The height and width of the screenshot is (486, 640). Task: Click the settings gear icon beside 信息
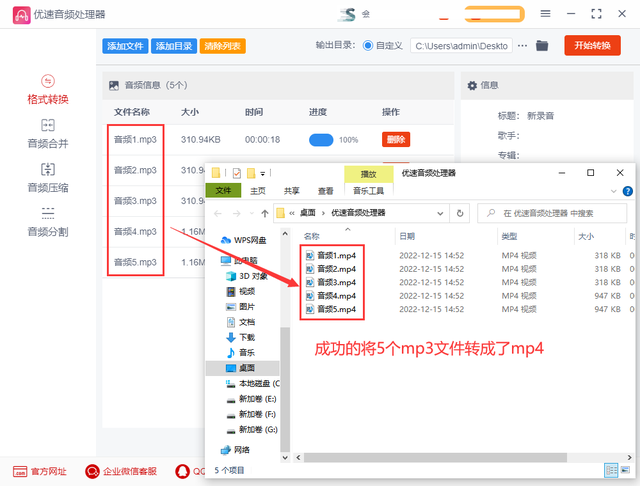coord(472,85)
